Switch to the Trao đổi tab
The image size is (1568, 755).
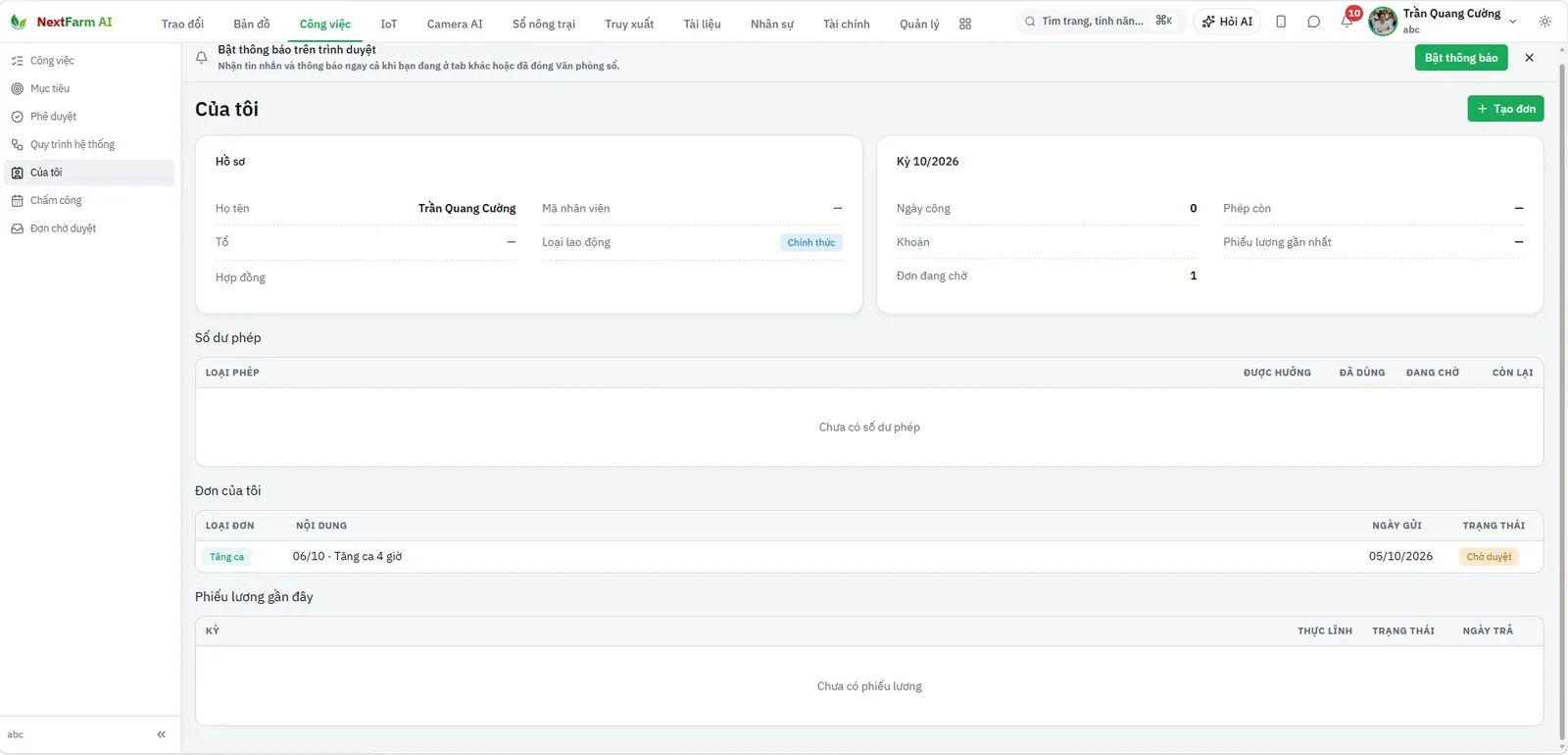tap(183, 24)
